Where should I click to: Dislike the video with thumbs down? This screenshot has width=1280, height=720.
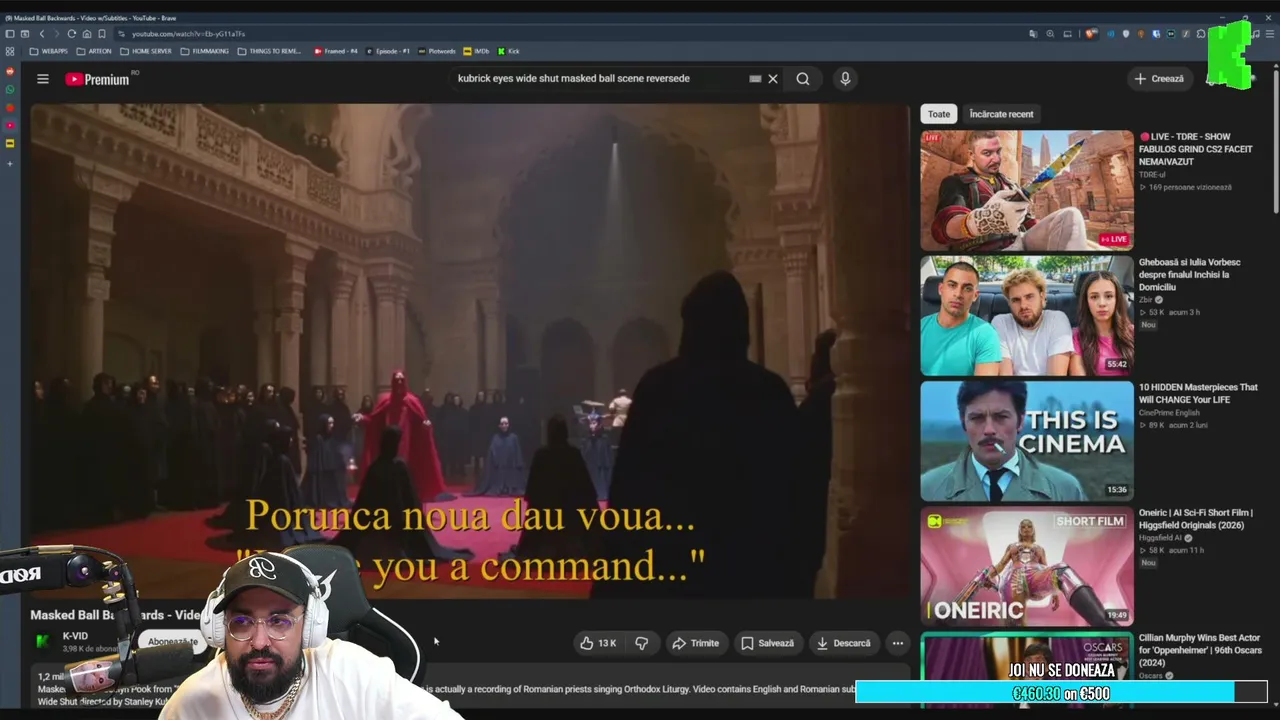tap(642, 643)
